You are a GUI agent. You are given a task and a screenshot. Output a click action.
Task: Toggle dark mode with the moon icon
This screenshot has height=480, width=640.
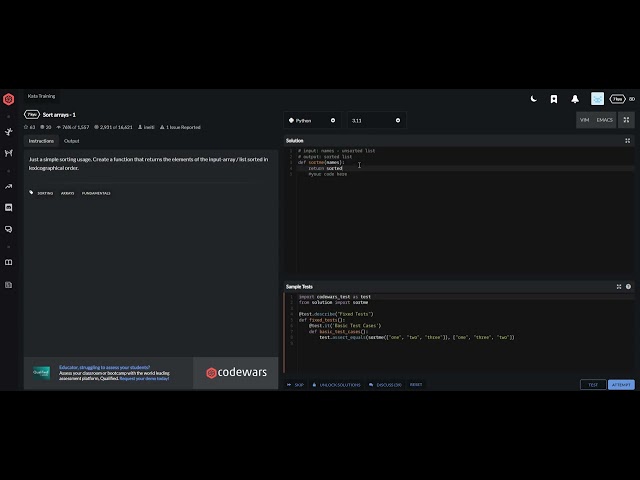click(x=533, y=99)
